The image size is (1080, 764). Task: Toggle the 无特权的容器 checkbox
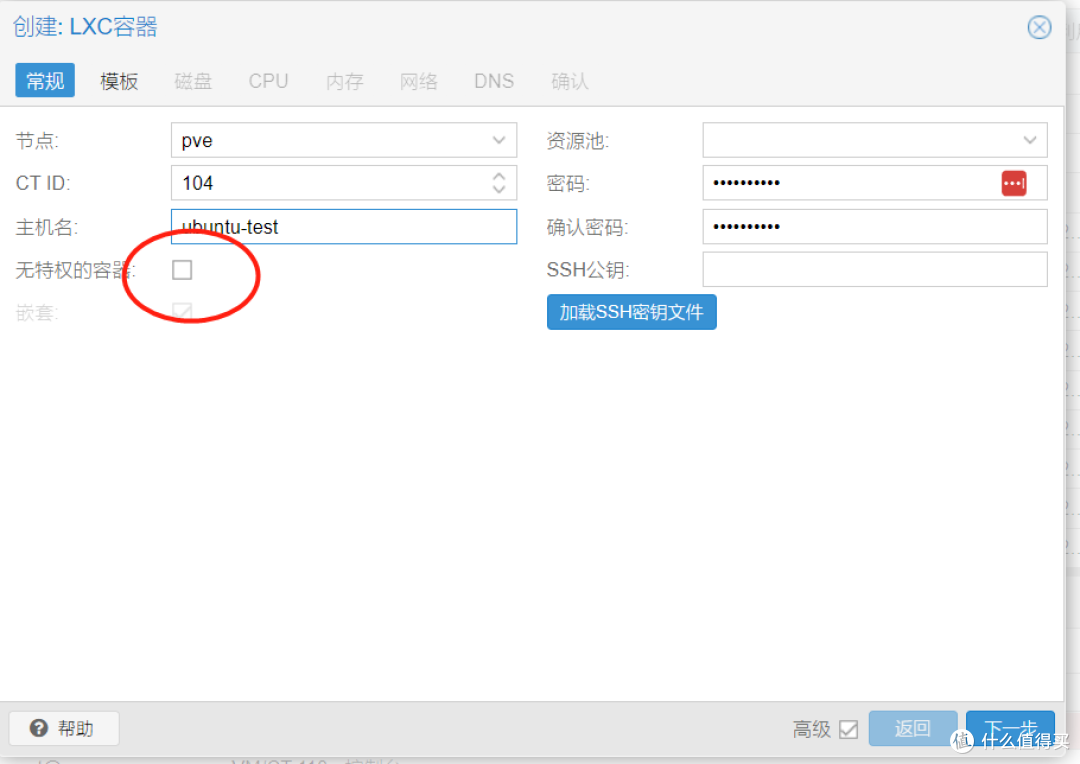pos(181,269)
